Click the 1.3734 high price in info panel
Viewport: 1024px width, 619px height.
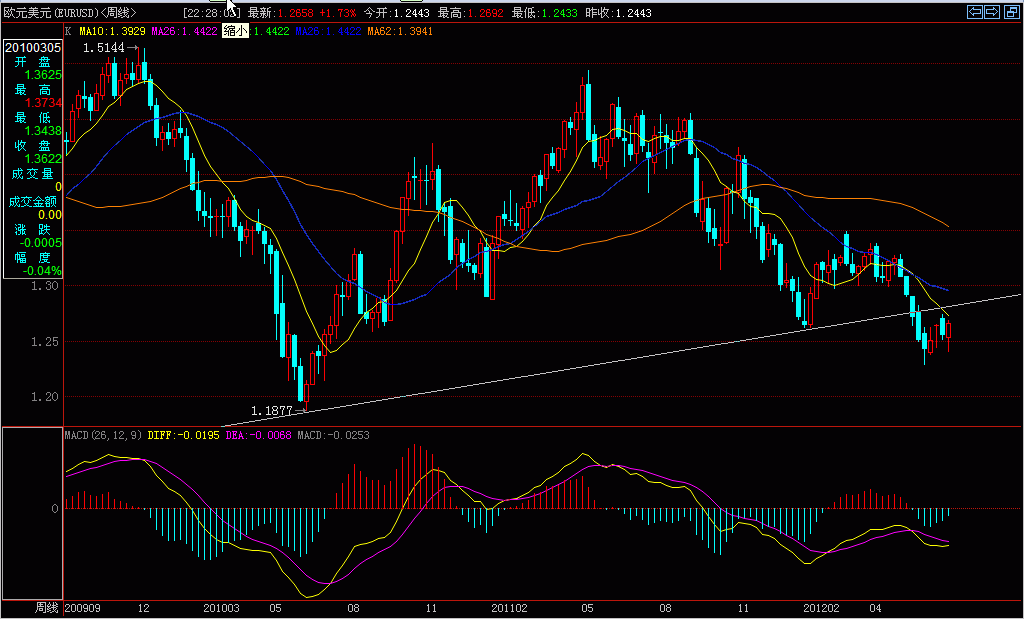(43, 103)
